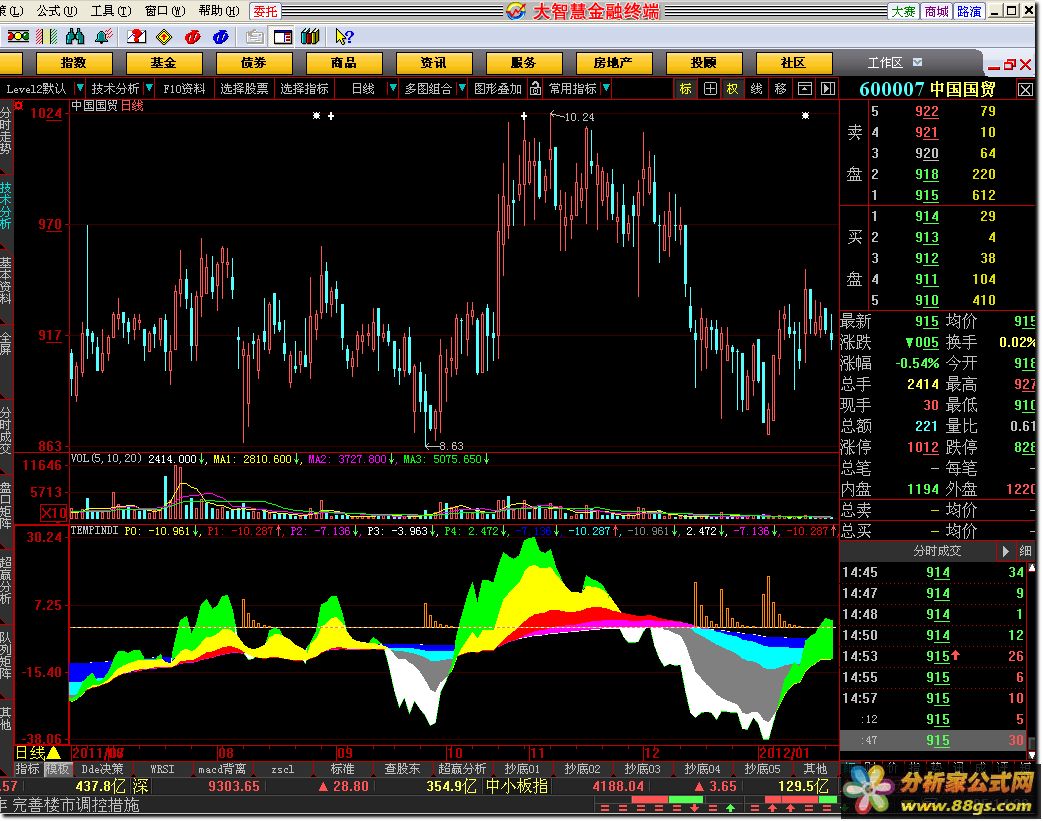Click the grey clipboard toolbar icon
1043x821 pixels.
[254, 37]
